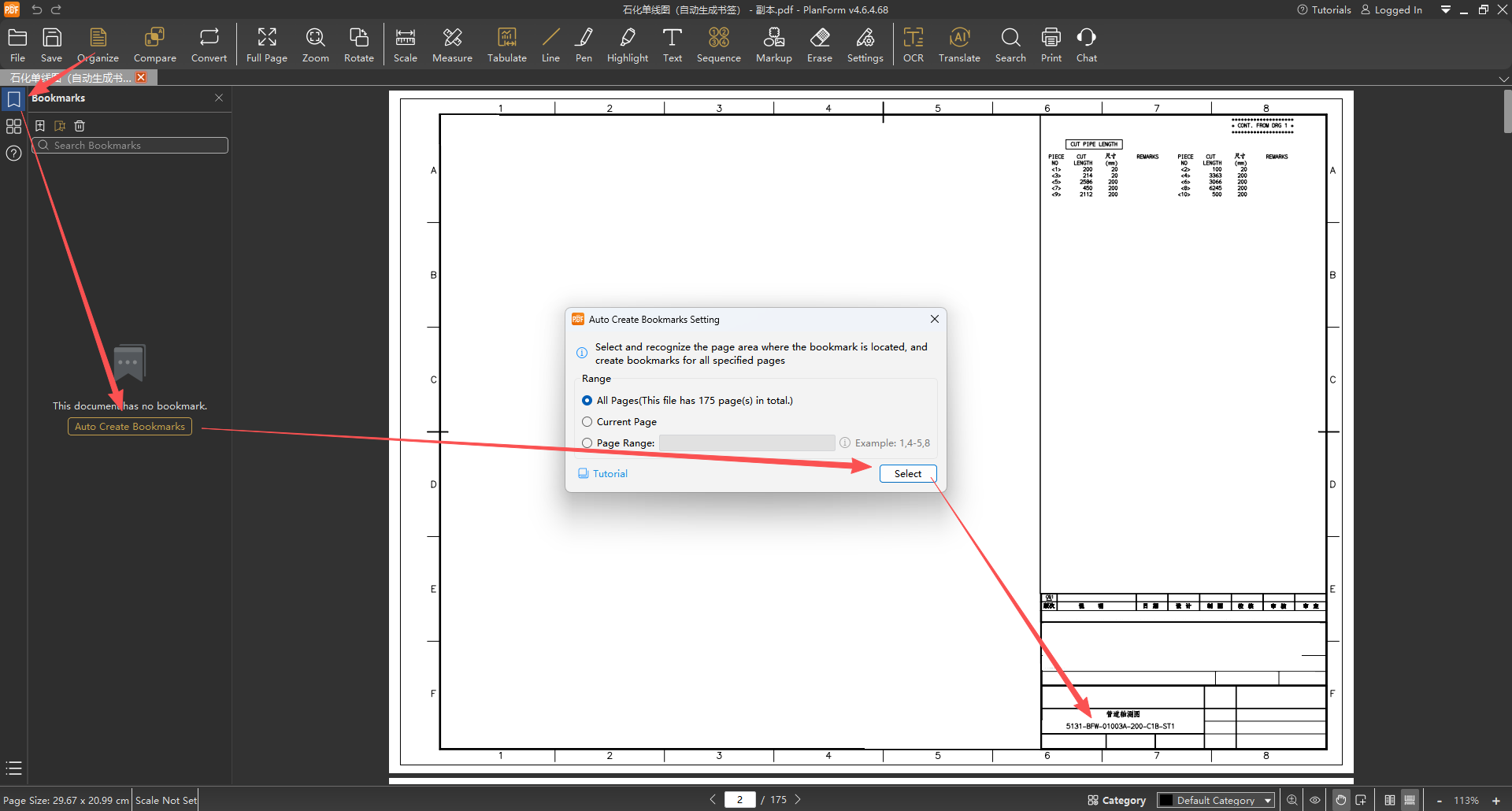Open the Tutorial link in dialog
Image resolution: width=1512 pixels, height=811 pixels.
pyautogui.click(x=610, y=474)
